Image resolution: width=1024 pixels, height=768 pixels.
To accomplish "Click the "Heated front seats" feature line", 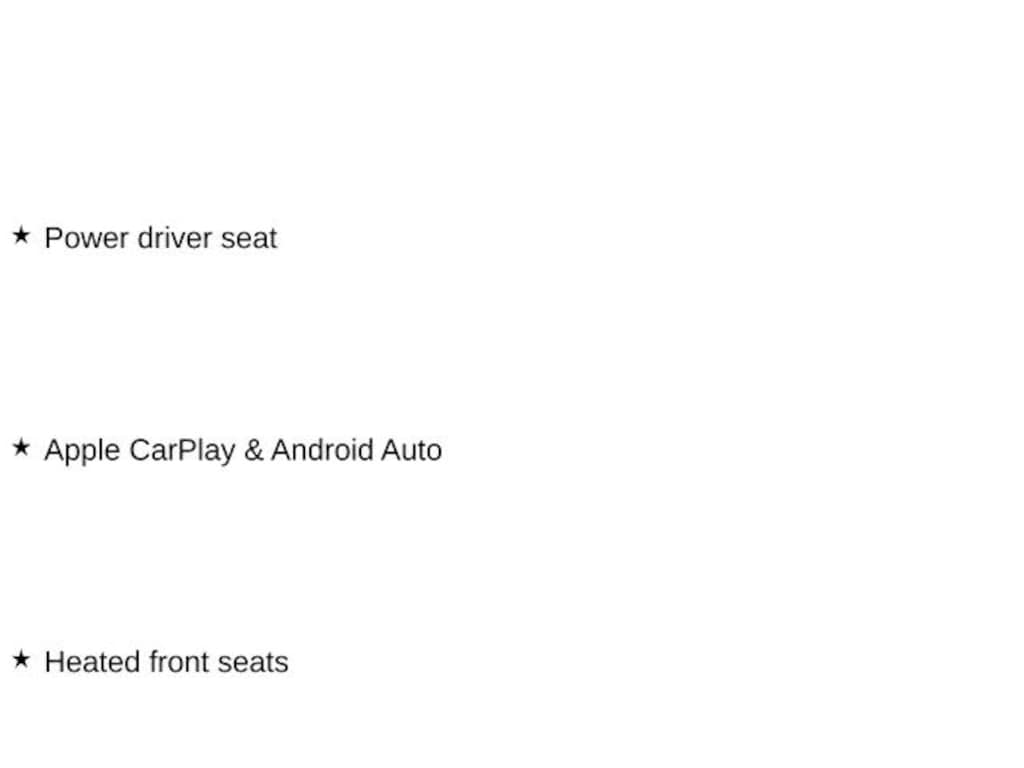I will click(x=166, y=662).
